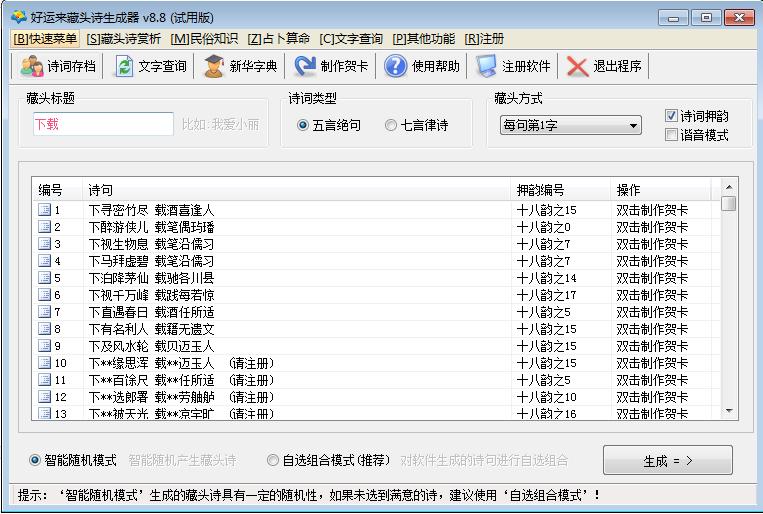Image resolution: width=763 pixels, height=514 pixels.
Task: Expand the 每句第1字 dropdown
Action: (x=634, y=126)
